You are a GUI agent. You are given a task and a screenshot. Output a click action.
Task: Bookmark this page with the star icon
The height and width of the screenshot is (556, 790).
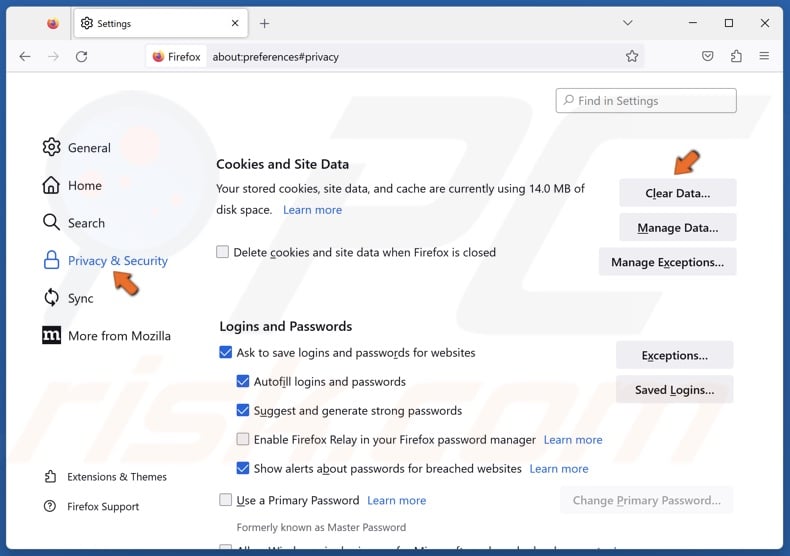point(632,56)
